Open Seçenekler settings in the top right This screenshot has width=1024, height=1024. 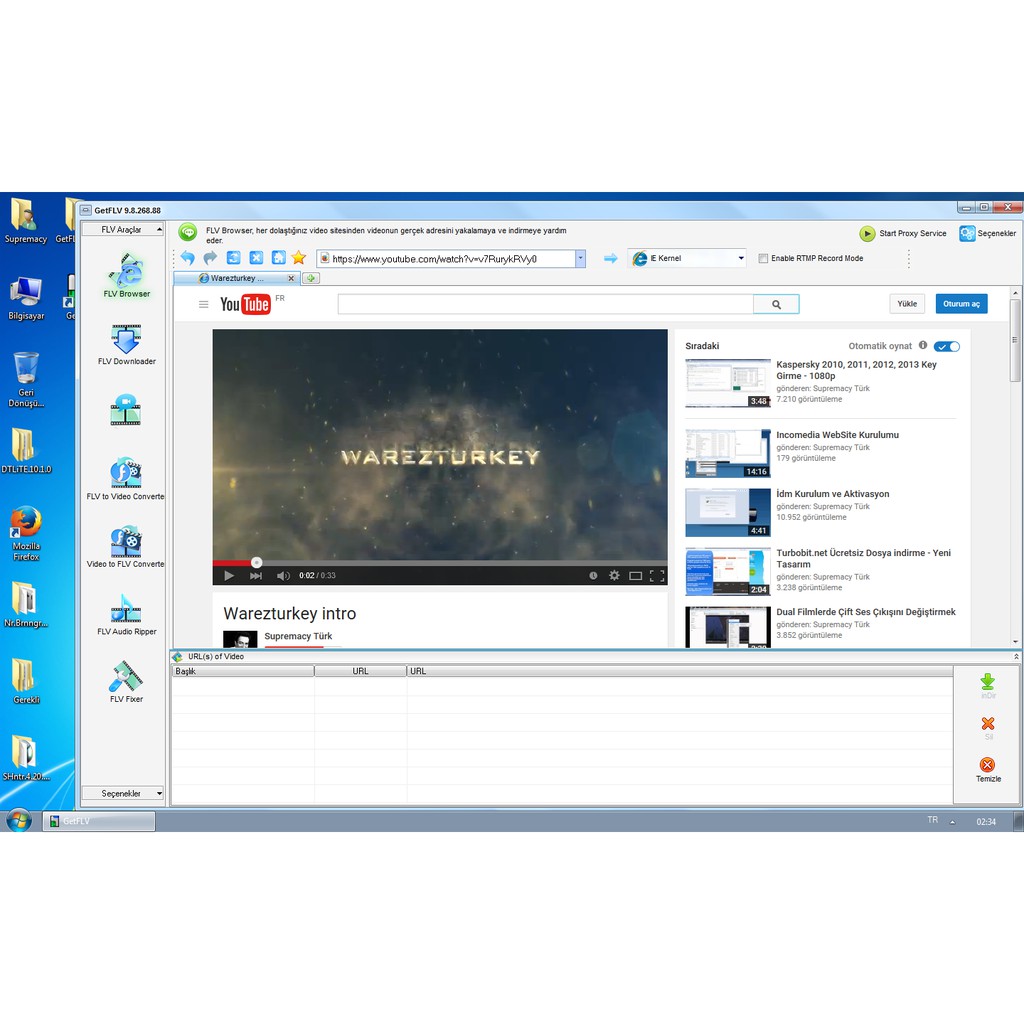click(987, 233)
